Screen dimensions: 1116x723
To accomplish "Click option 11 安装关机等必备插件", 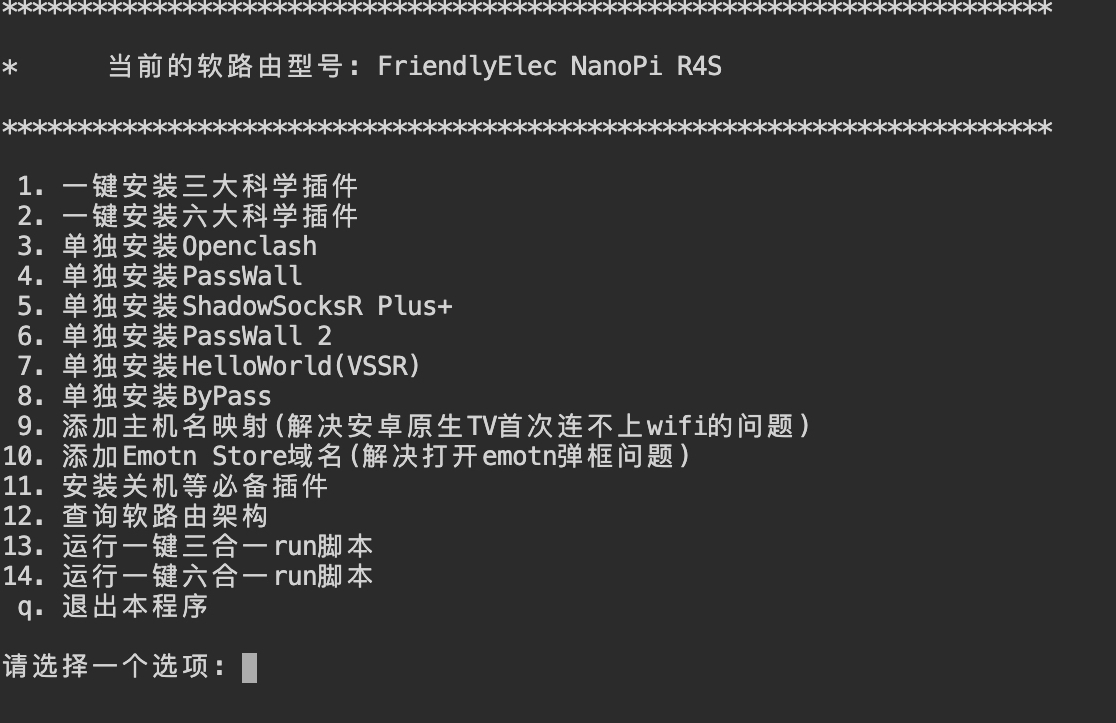I will click(x=165, y=486).
